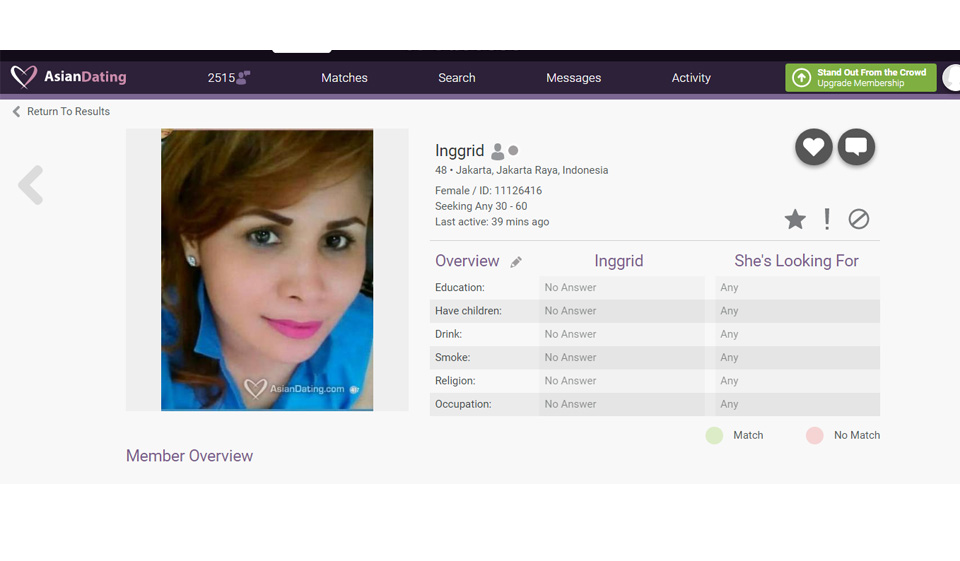The image size is (960, 561).
Task: Open chat with the message bubble icon
Action: [856, 148]
